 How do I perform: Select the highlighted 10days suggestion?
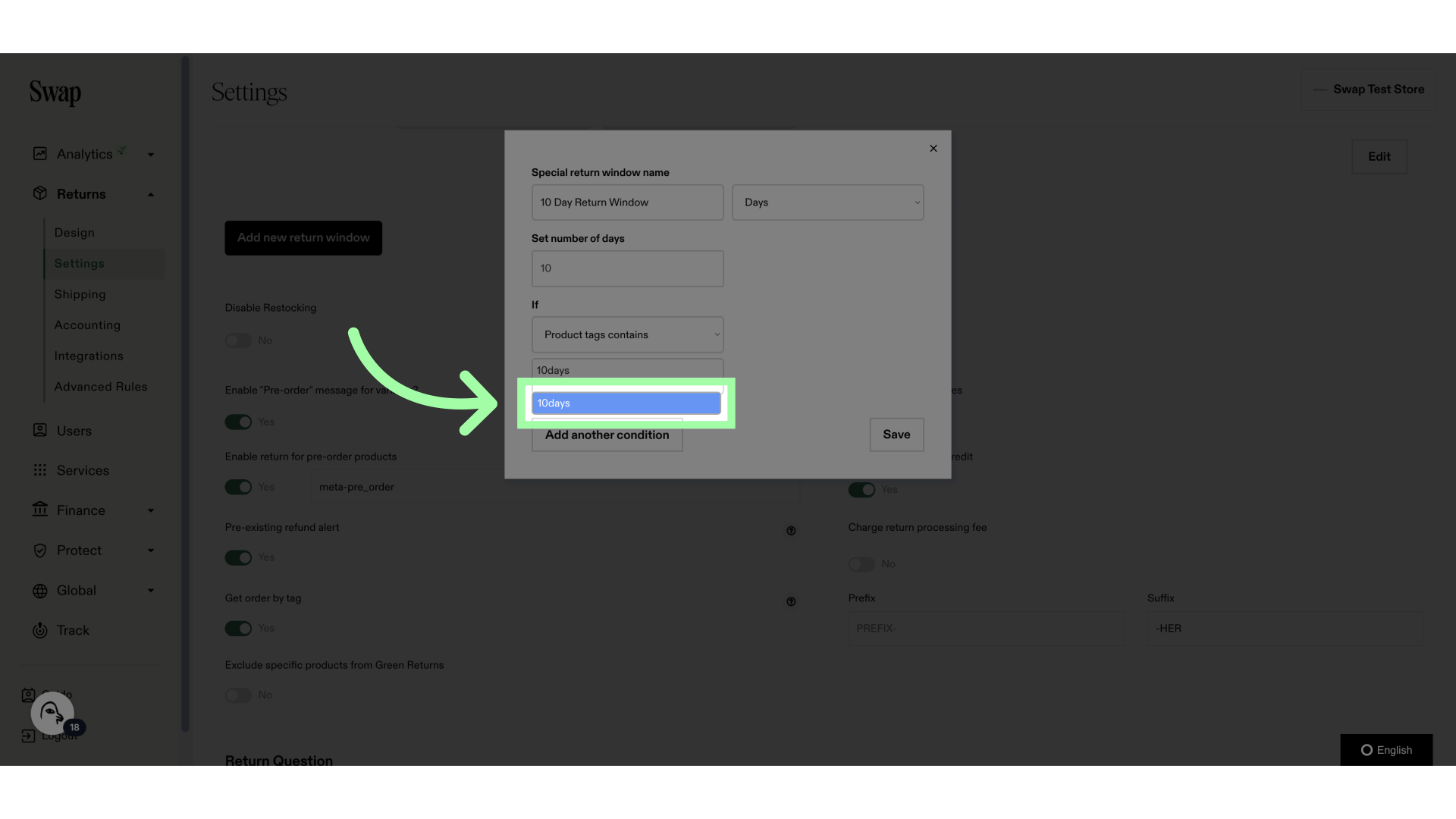[x=626, y=403]
